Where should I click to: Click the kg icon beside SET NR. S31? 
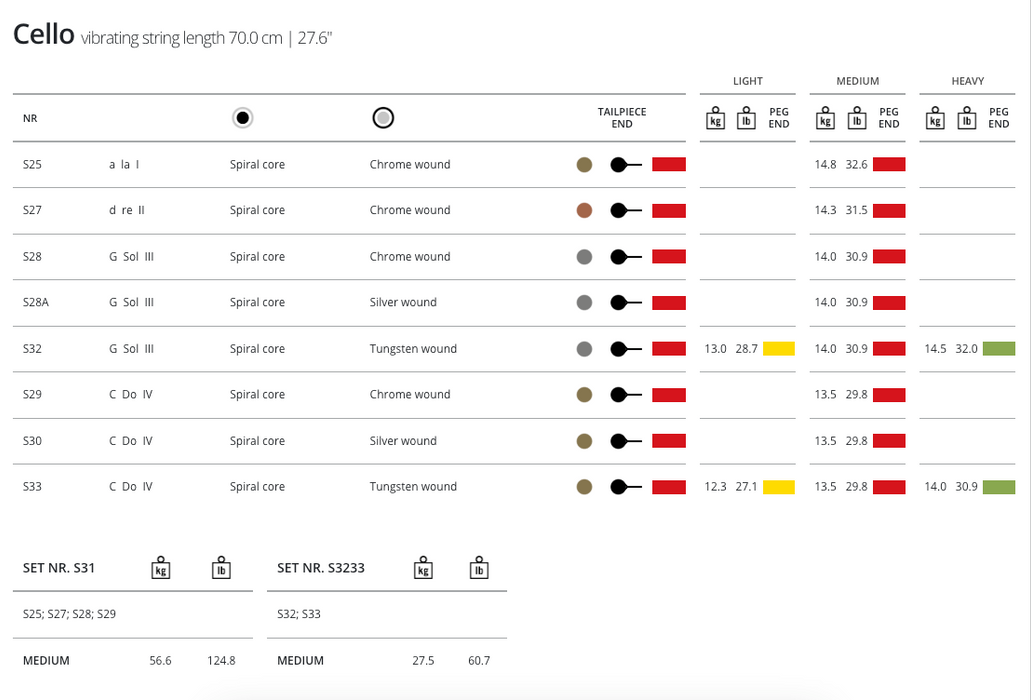click(160, 568)
